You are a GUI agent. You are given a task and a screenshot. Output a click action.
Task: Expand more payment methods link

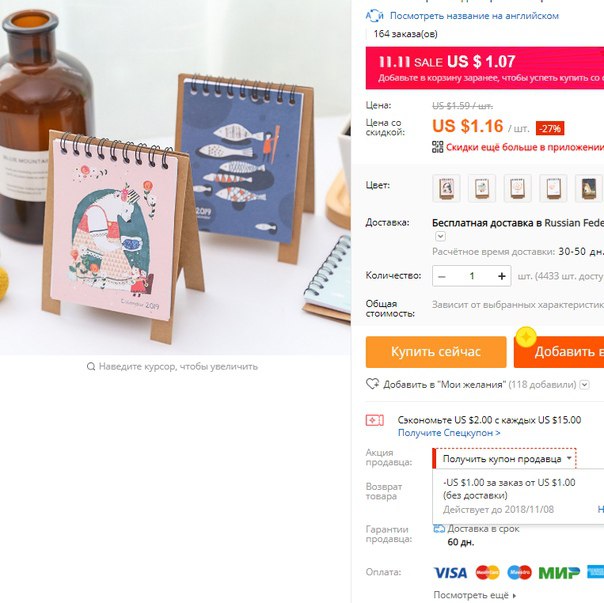475,595
